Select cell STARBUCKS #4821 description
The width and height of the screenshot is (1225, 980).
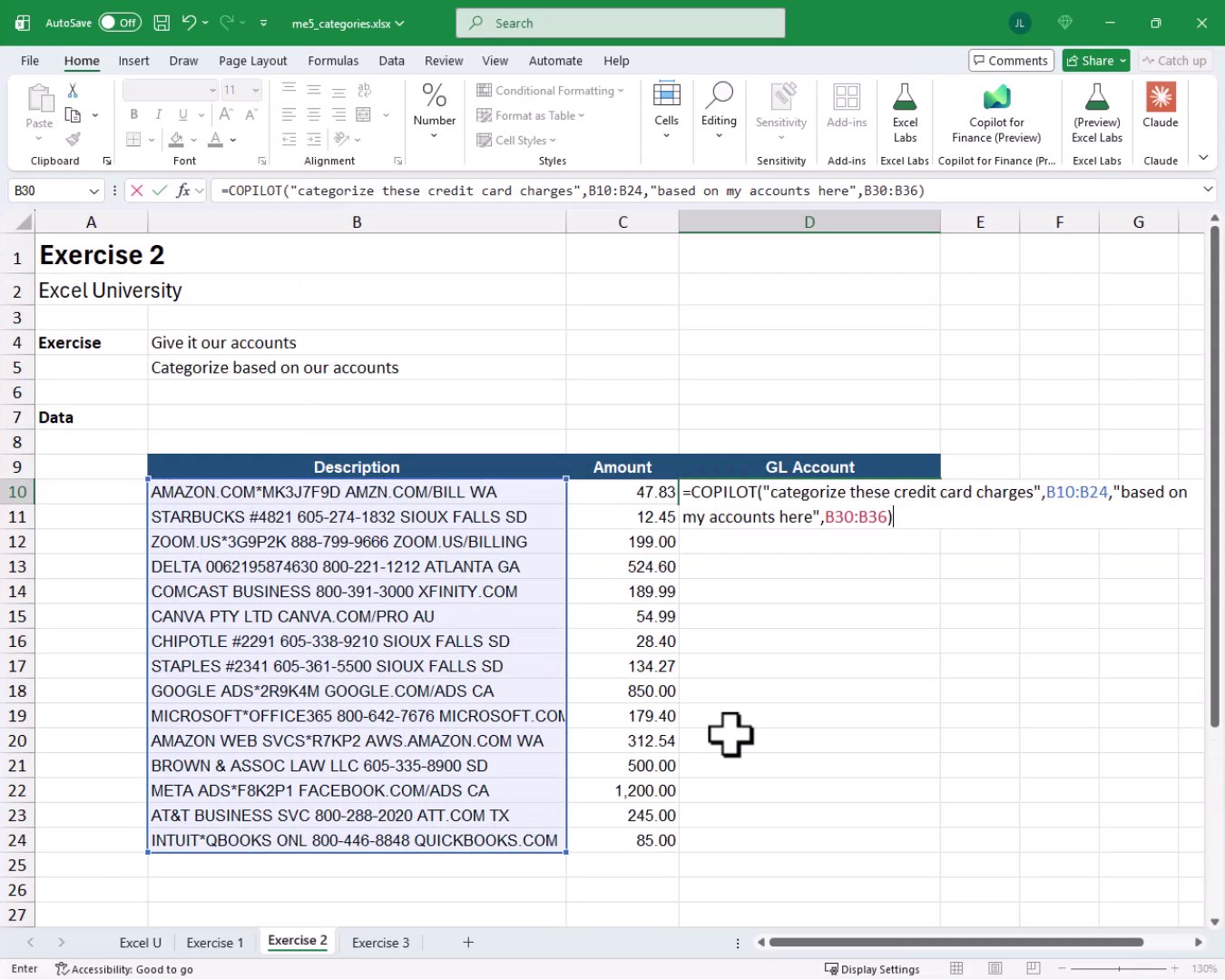click(357, 517)
